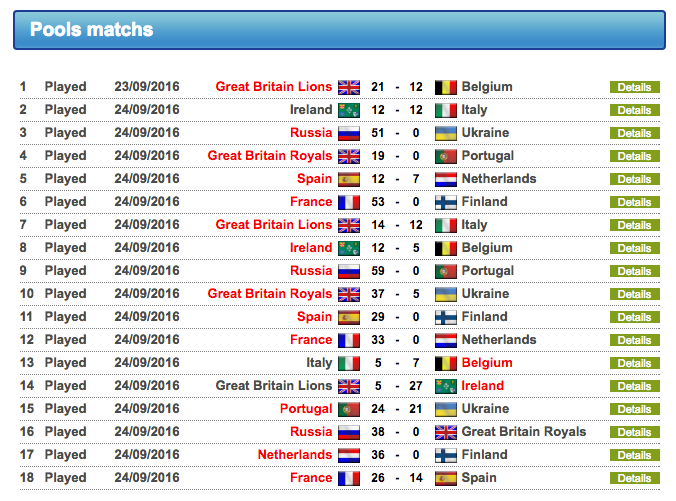Image resolution: width=676 pixels, height=501 pixels.
Task: Click the Italy flag in match 13
Action: (348, 363)
